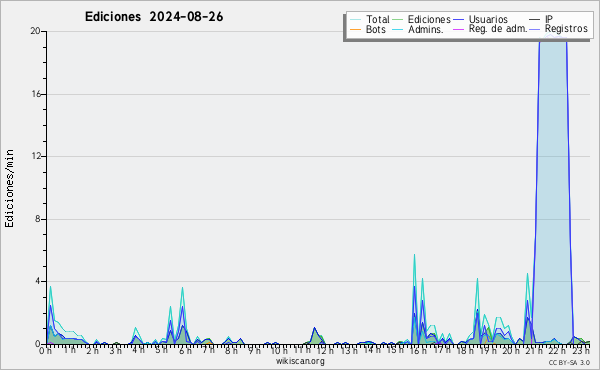Click the black line swatch beside IP
The image size is (600, 370).
pos(534,20)
